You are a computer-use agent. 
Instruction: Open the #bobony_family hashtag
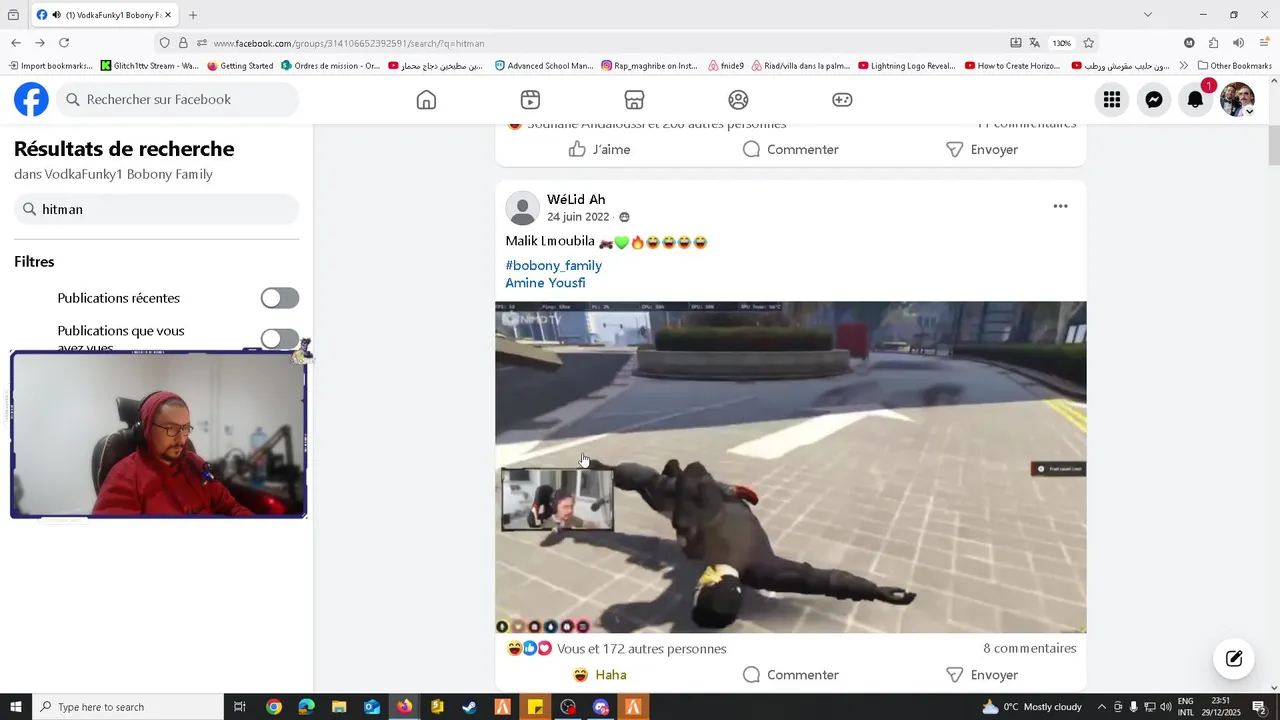pos(553,265)
